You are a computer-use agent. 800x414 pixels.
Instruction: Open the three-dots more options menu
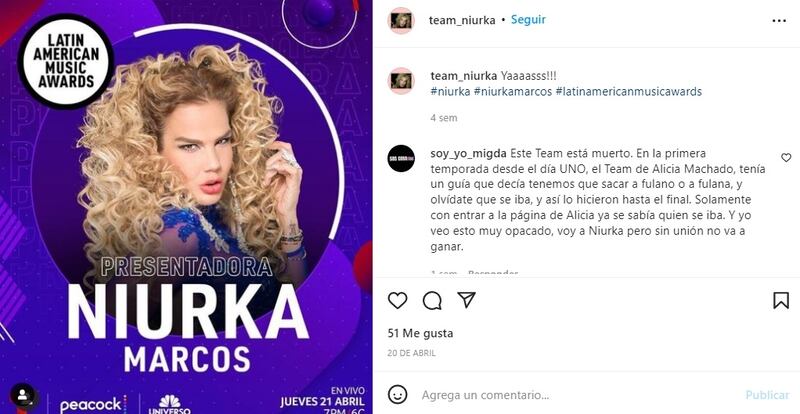coord(779,21)
